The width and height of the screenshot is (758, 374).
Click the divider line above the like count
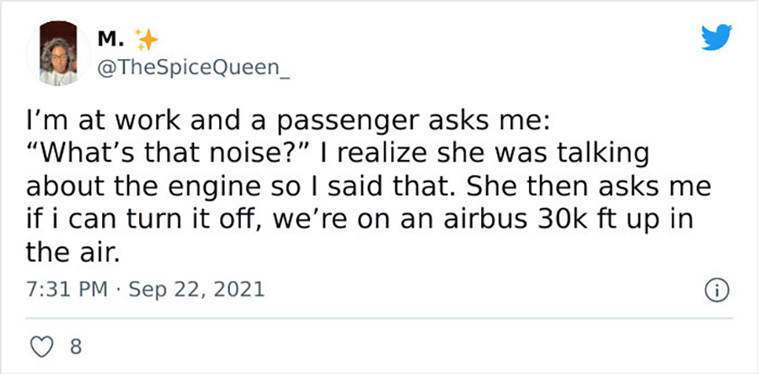tap(379, 318)
